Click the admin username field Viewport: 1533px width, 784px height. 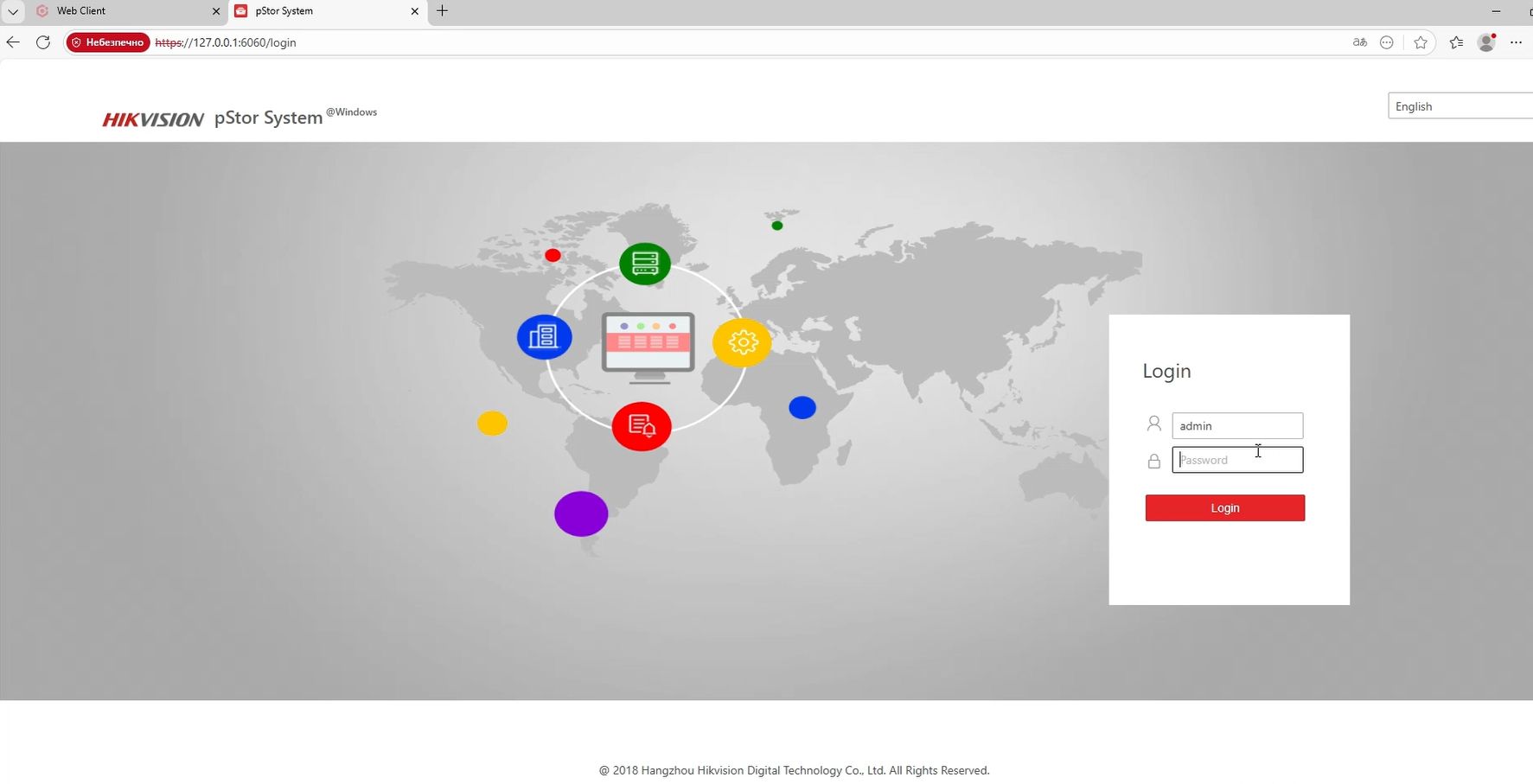point(1236,426)
